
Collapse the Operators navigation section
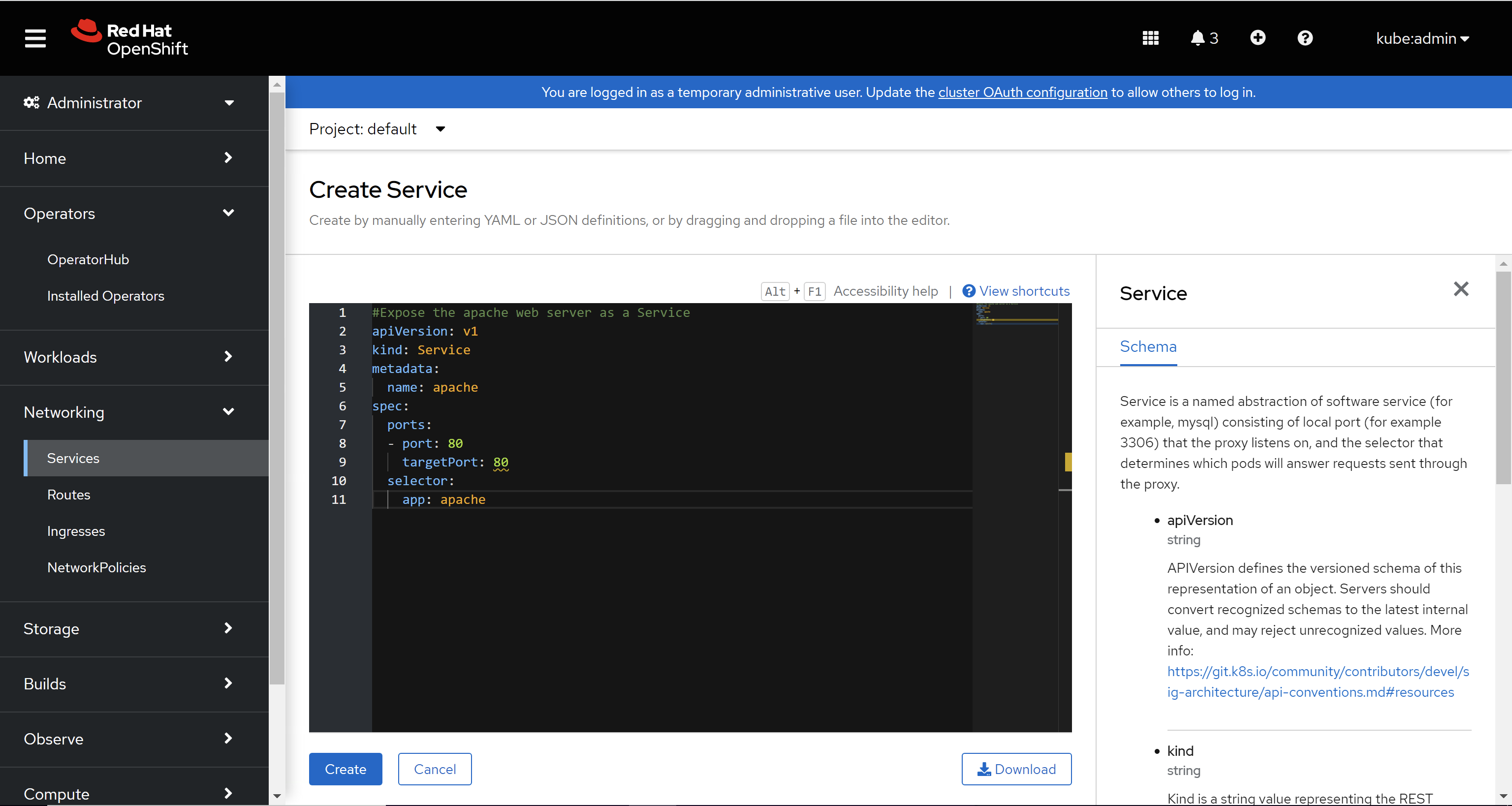(129, 214)
